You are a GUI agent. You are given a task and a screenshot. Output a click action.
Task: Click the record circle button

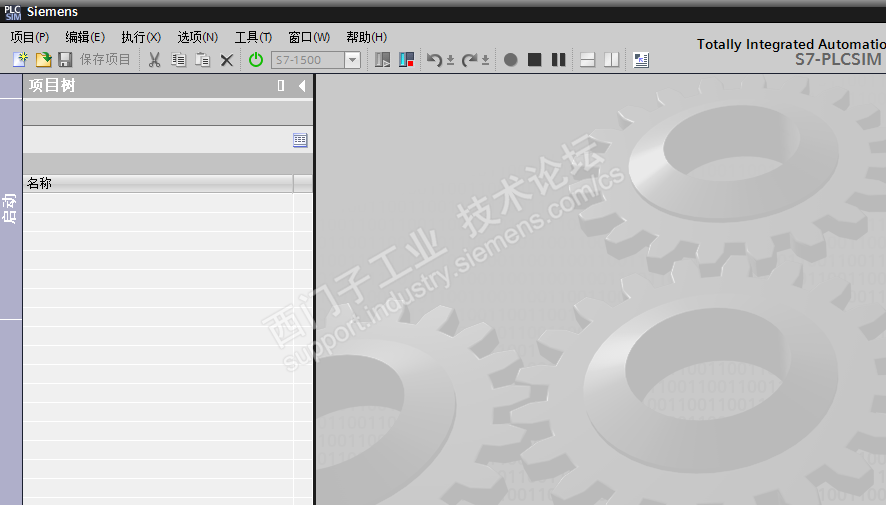tap(510, 59)
